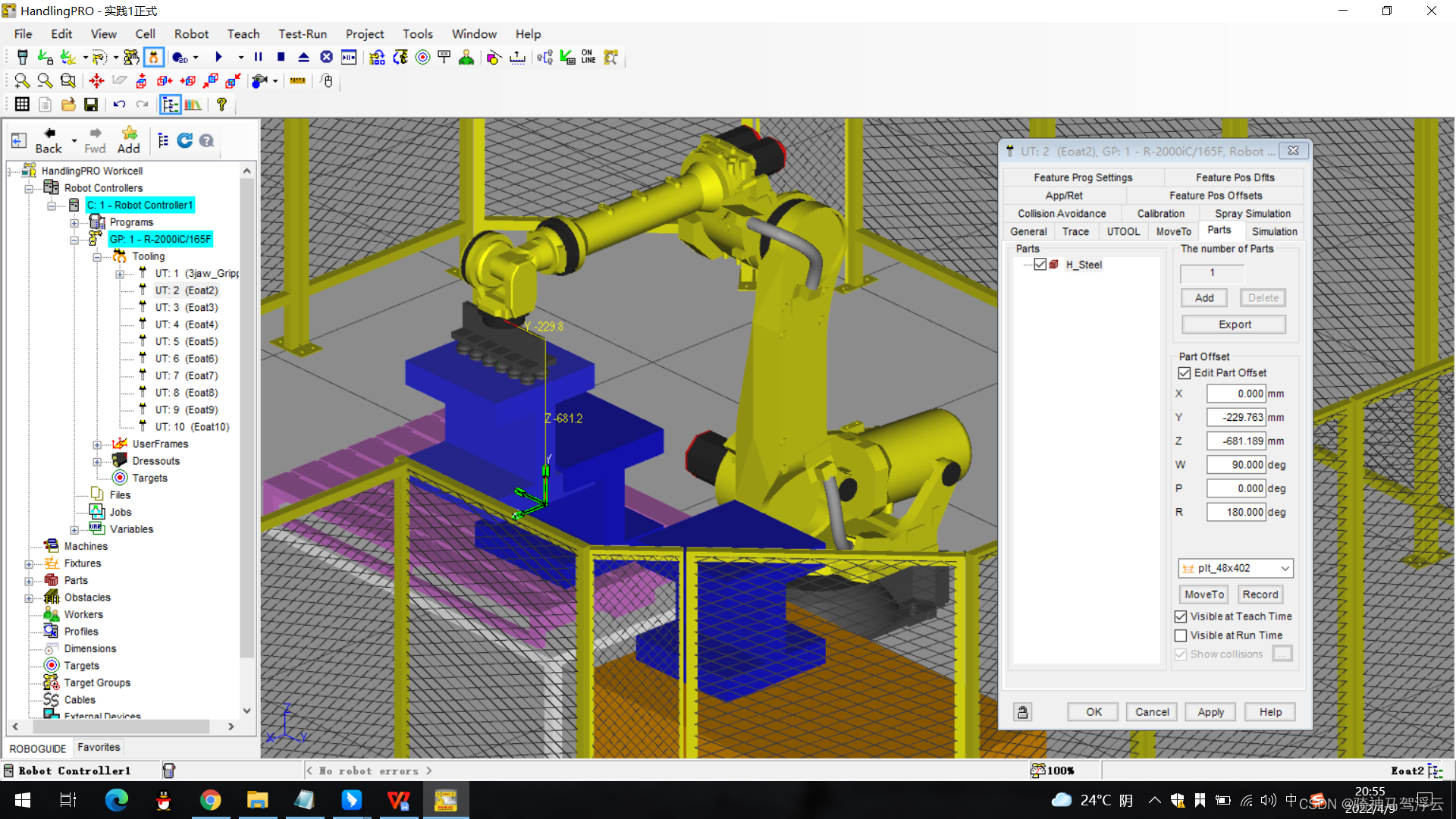Click the zoom window icon
This screenshot has width=1456, height=819.
click(x=67, y=80)
